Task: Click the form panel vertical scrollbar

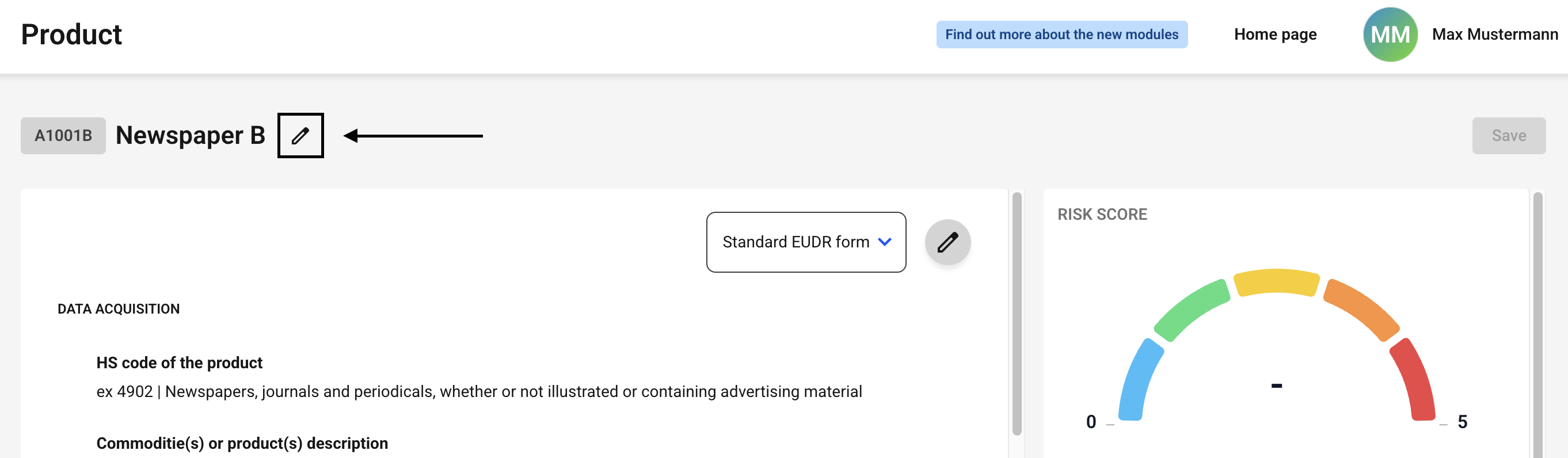Action: tap(1017, 313)
